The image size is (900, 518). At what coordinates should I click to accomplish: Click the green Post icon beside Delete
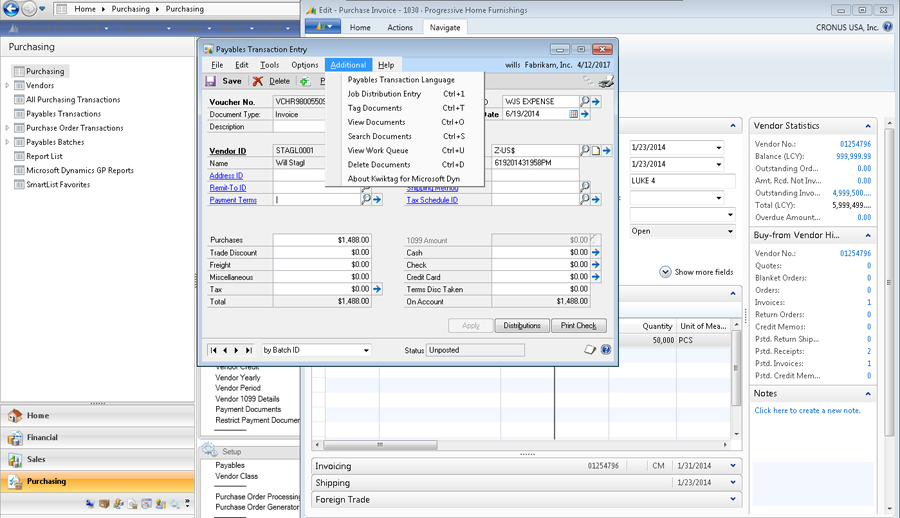[305, 82]
